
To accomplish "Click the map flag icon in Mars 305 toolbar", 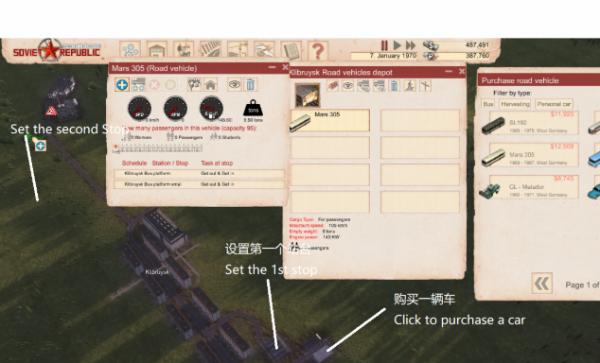I will click(194, 85).
